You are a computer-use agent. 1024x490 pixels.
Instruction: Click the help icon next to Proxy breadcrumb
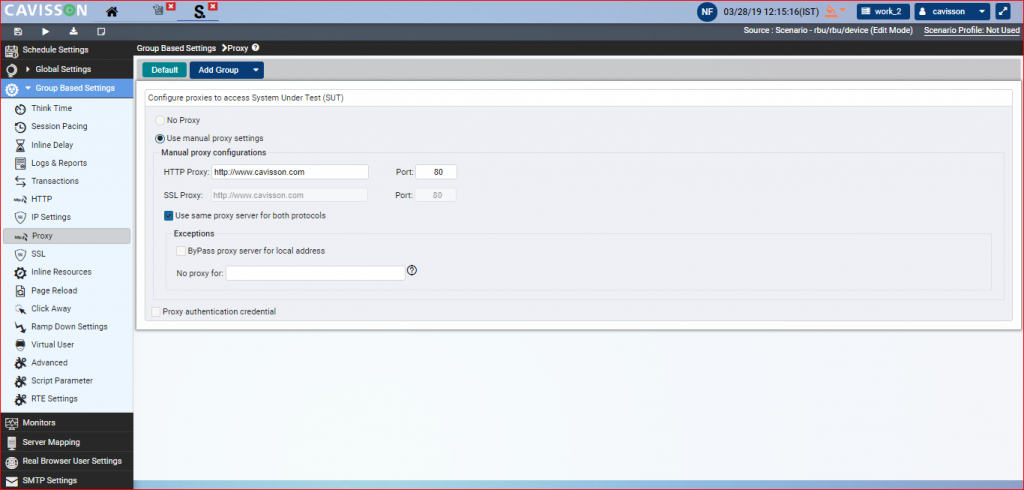[255, 48]
